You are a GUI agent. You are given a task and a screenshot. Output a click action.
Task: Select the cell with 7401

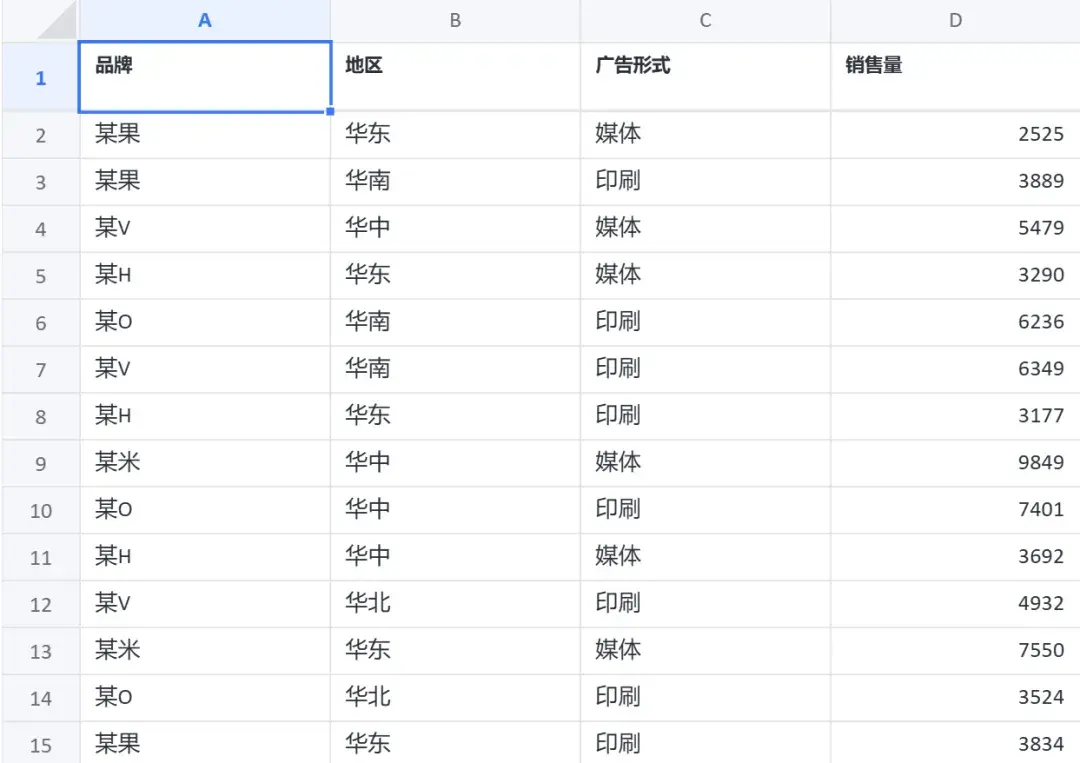pyautogui.click(x=955, y=510)
